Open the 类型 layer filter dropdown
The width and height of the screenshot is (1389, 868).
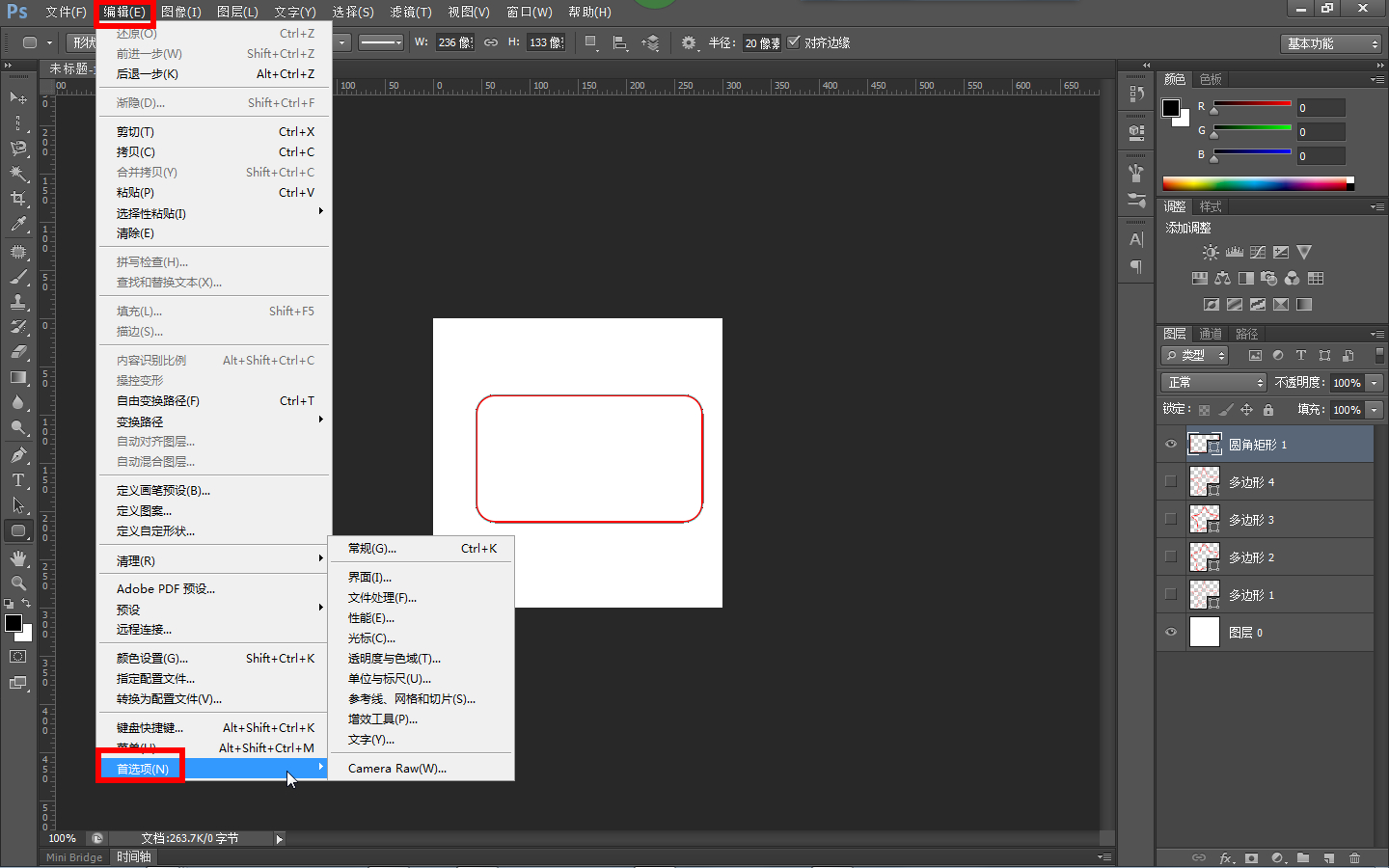click(1195, 355)
